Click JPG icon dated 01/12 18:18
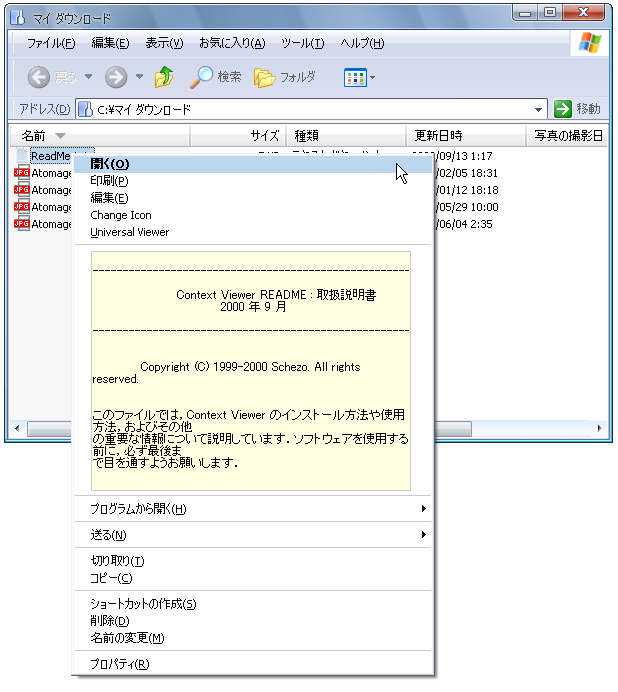This screenshot has height=692, width=618. click(22, 190)
